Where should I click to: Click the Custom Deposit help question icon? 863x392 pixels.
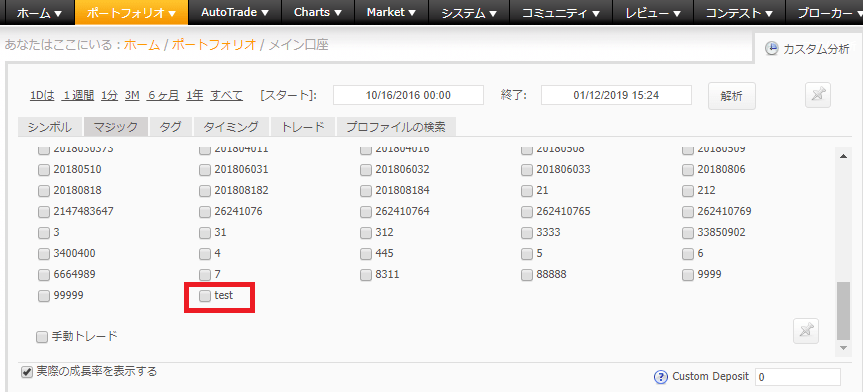(660, 377)
